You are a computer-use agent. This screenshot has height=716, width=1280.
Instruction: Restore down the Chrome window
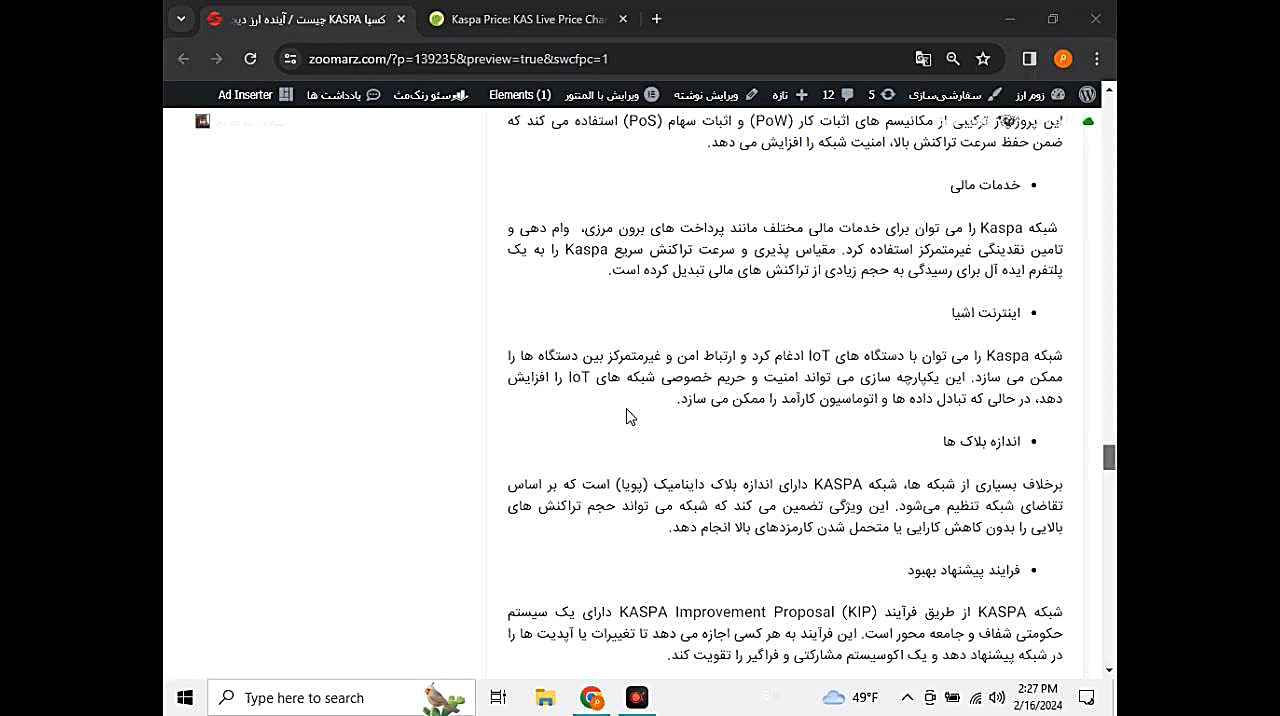[1053, 19]
